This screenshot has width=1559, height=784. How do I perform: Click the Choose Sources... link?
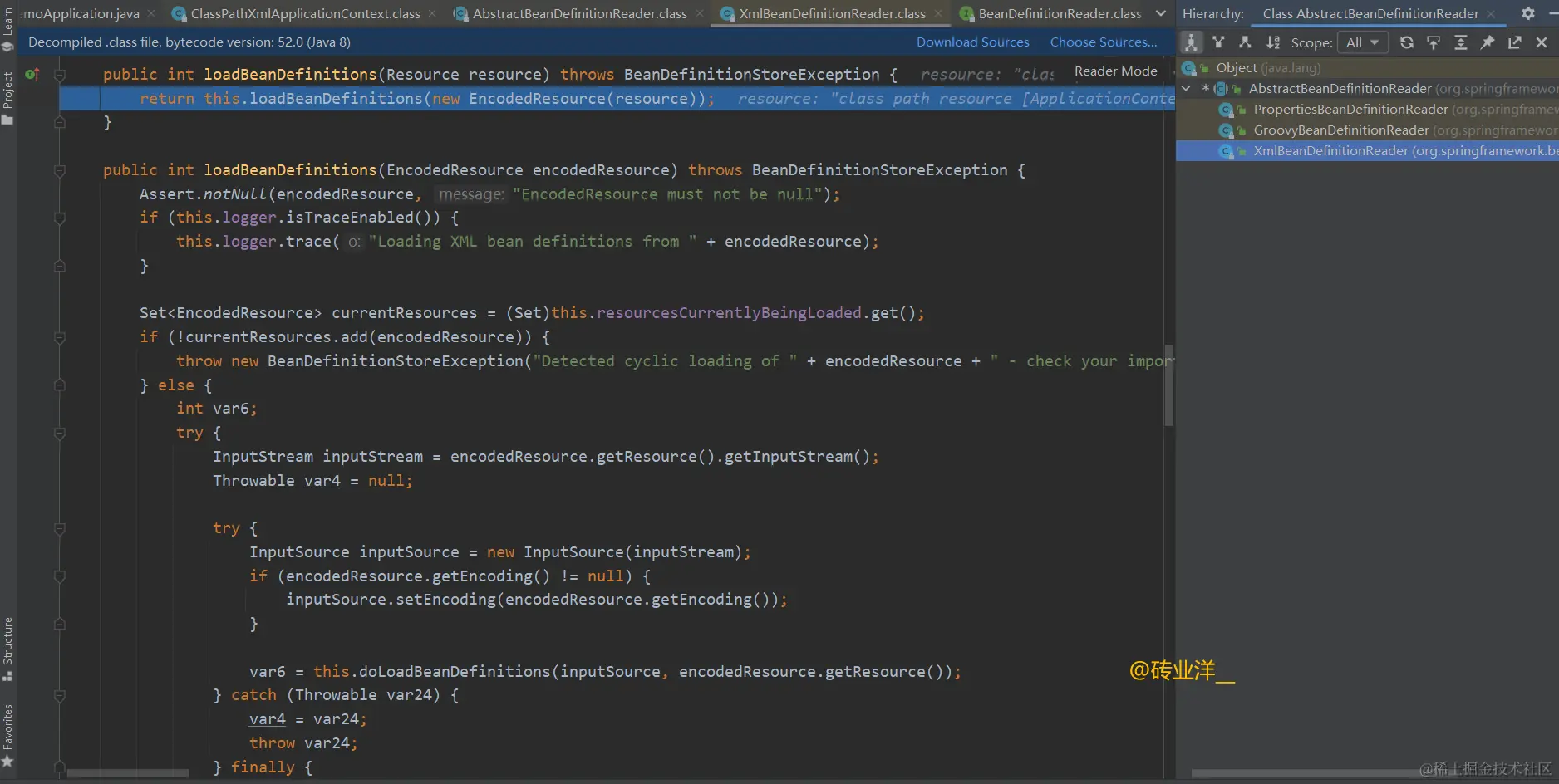[1103, 42]
